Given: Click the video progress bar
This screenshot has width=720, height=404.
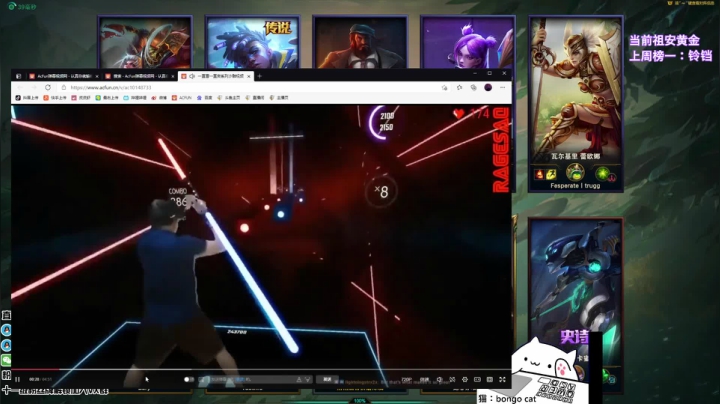Looking at the screenshot, I should 261,369.
